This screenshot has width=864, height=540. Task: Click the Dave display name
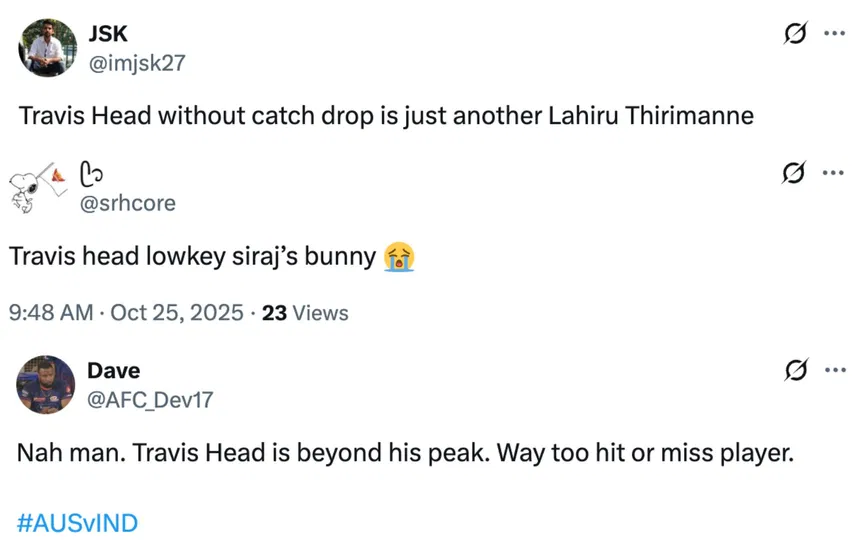[x=114, y=372]
